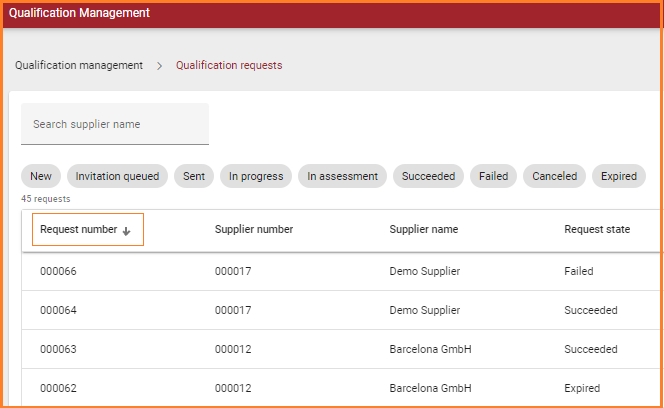Screen dimensions: 664x408
Task: Go to Qualification management breadcrumb
Action: (79, 66)
